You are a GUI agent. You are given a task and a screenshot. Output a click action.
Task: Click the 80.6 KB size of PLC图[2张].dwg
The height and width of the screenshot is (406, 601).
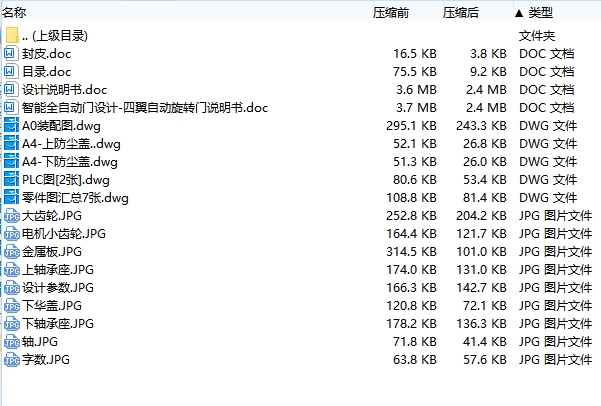[x=415, y=180]
